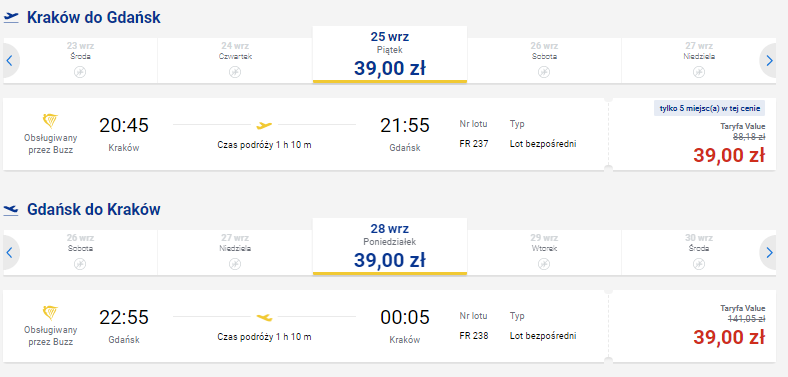Choose the 39,00 zł fare for flight FR 237
The image size is (788, 377).
click(729, 155)
